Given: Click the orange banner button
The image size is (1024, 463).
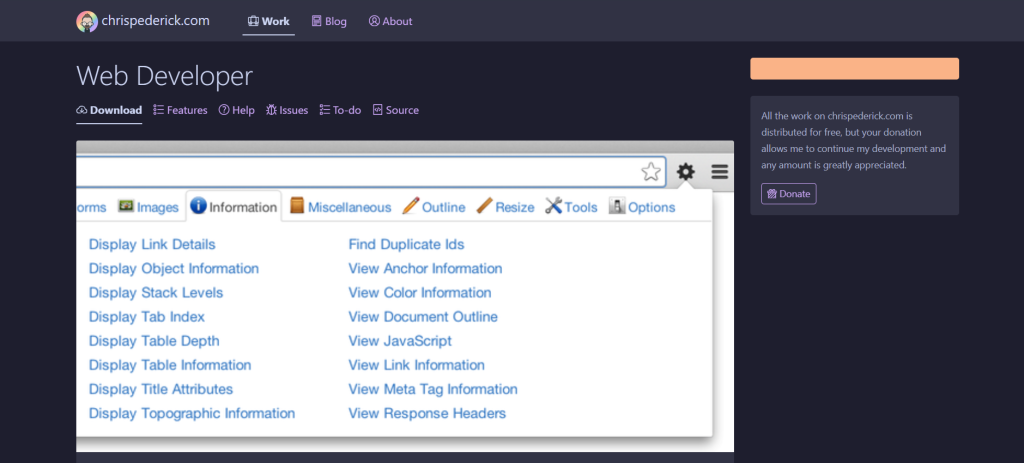Looking at the screenshot, I should [x=854, y=69].
